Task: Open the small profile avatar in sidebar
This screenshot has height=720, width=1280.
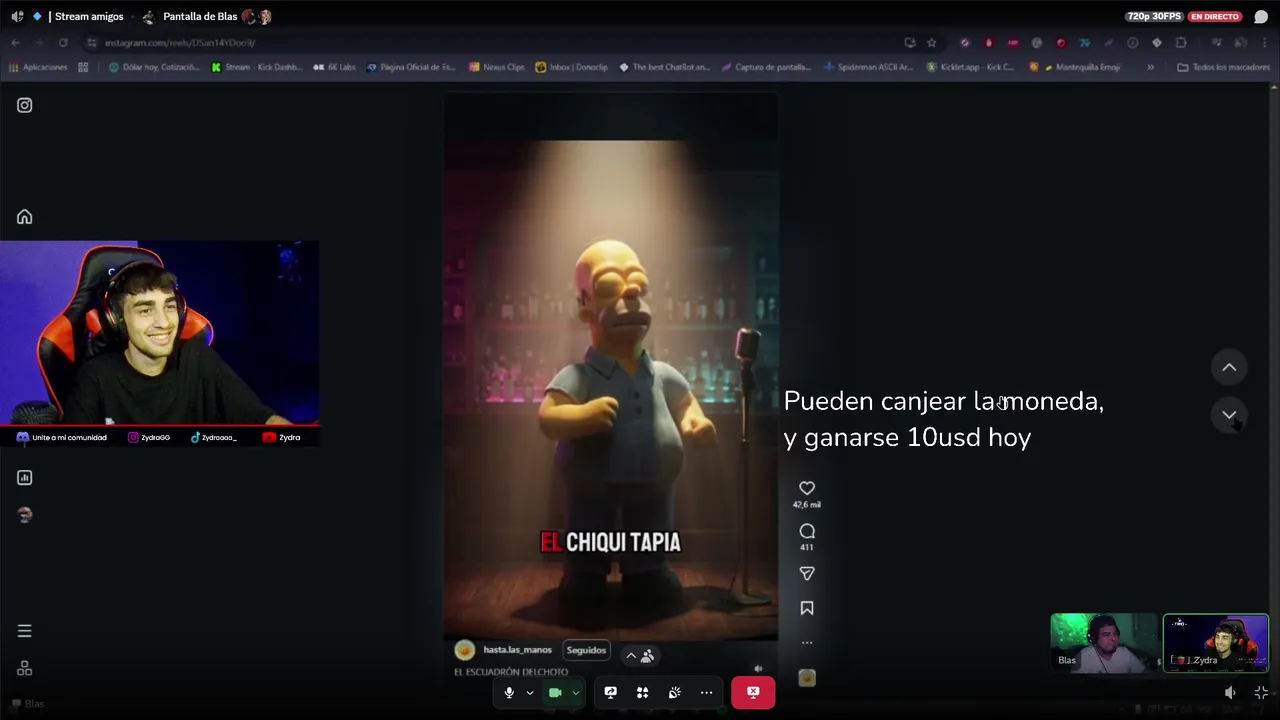Action: click(x=24, y=514)
